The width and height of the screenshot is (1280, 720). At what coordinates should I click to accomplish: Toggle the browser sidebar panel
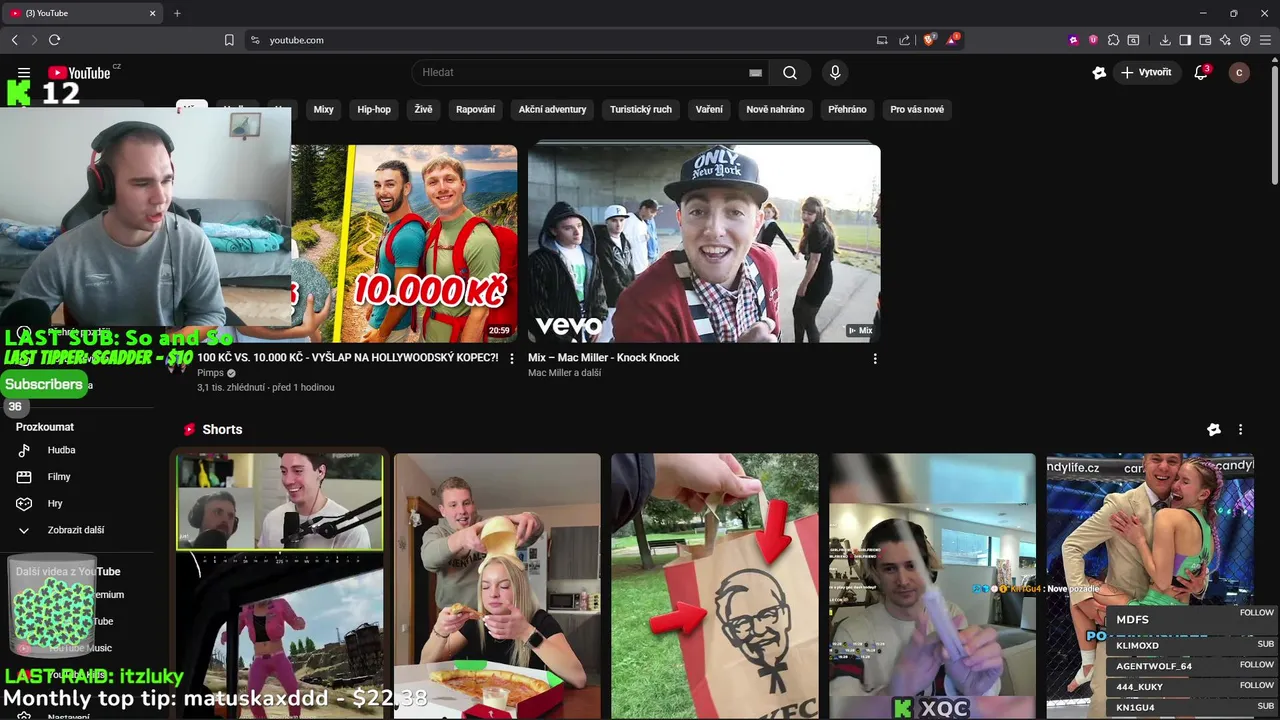point(1185,40)
